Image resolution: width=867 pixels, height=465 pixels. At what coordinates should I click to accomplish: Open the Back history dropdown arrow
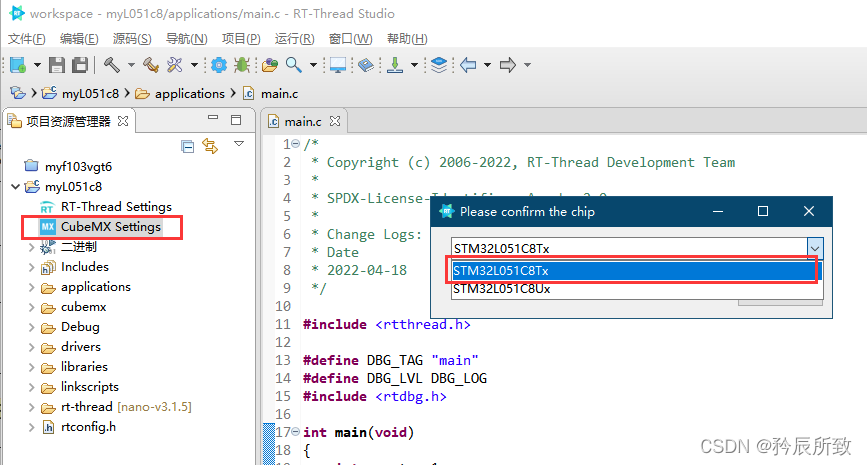pos(487,65)
